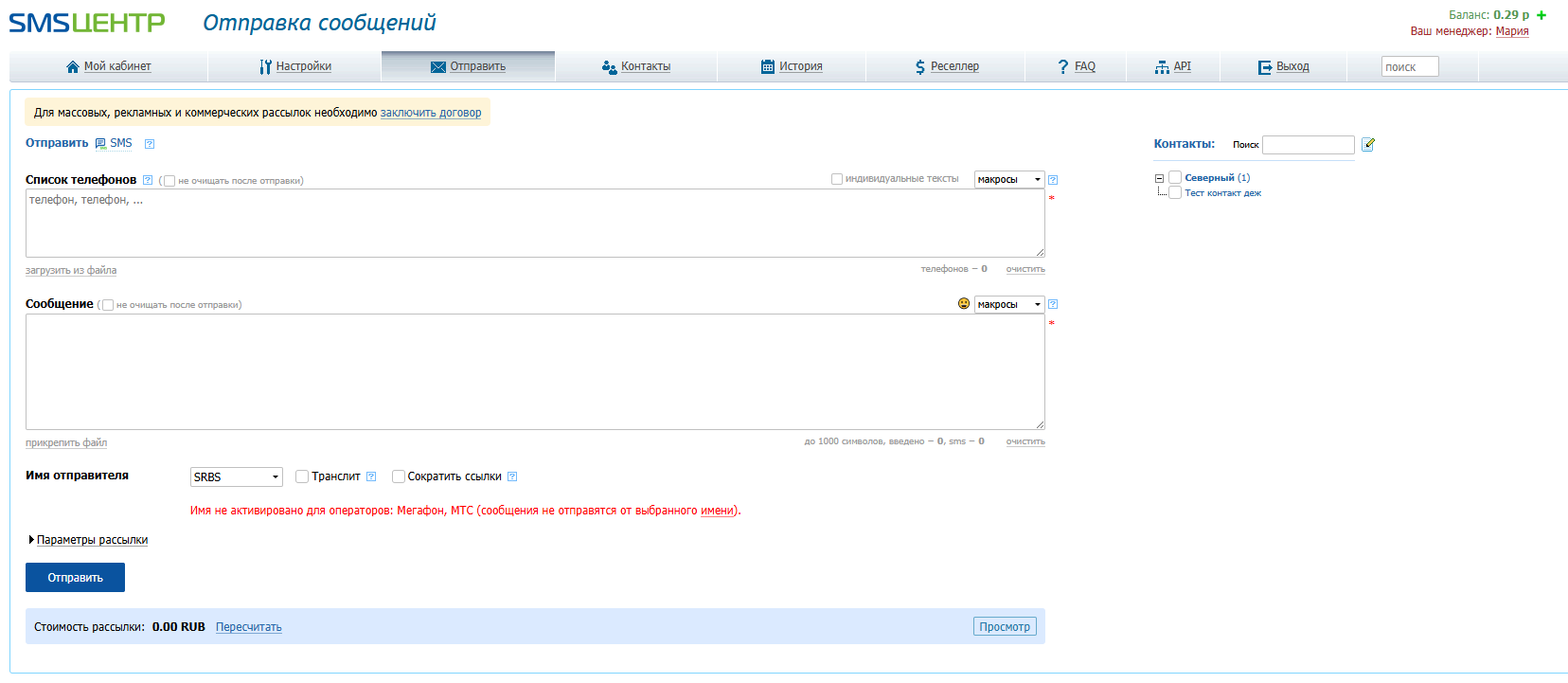Click help icon next to Сократить ссылки
The height and width of the screenshot is (683, 1568).
(512, 476)
